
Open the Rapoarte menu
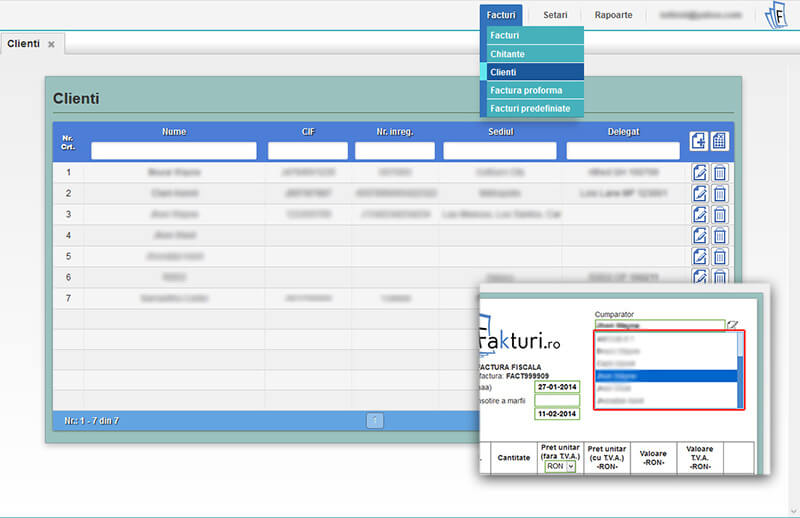613,15
